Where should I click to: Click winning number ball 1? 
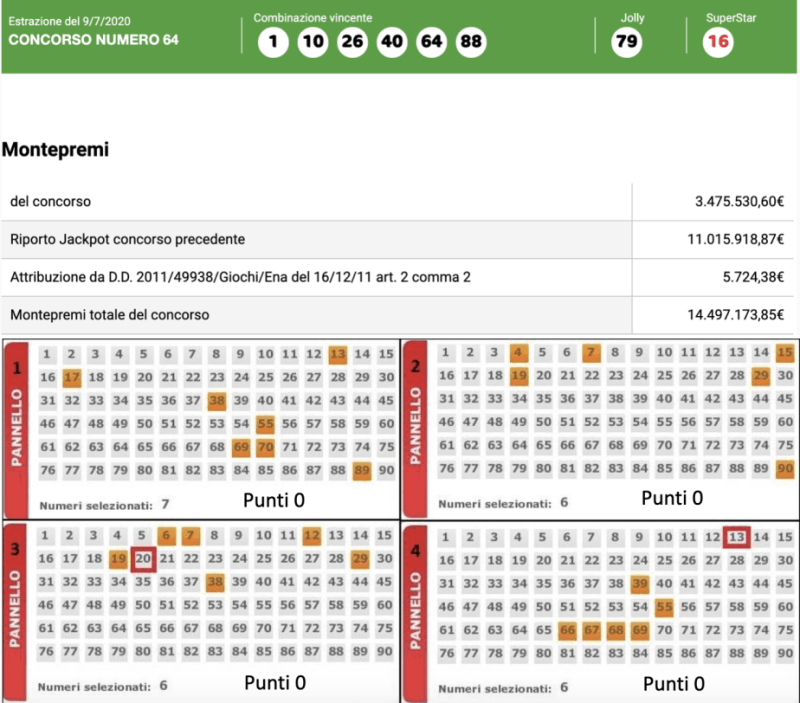tap(272, 43)
